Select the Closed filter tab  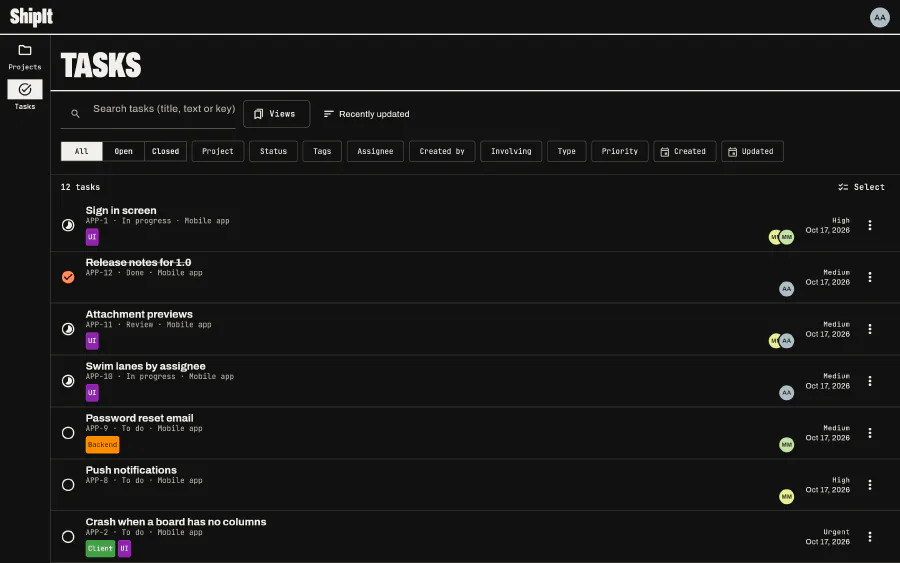click(165, 152)
